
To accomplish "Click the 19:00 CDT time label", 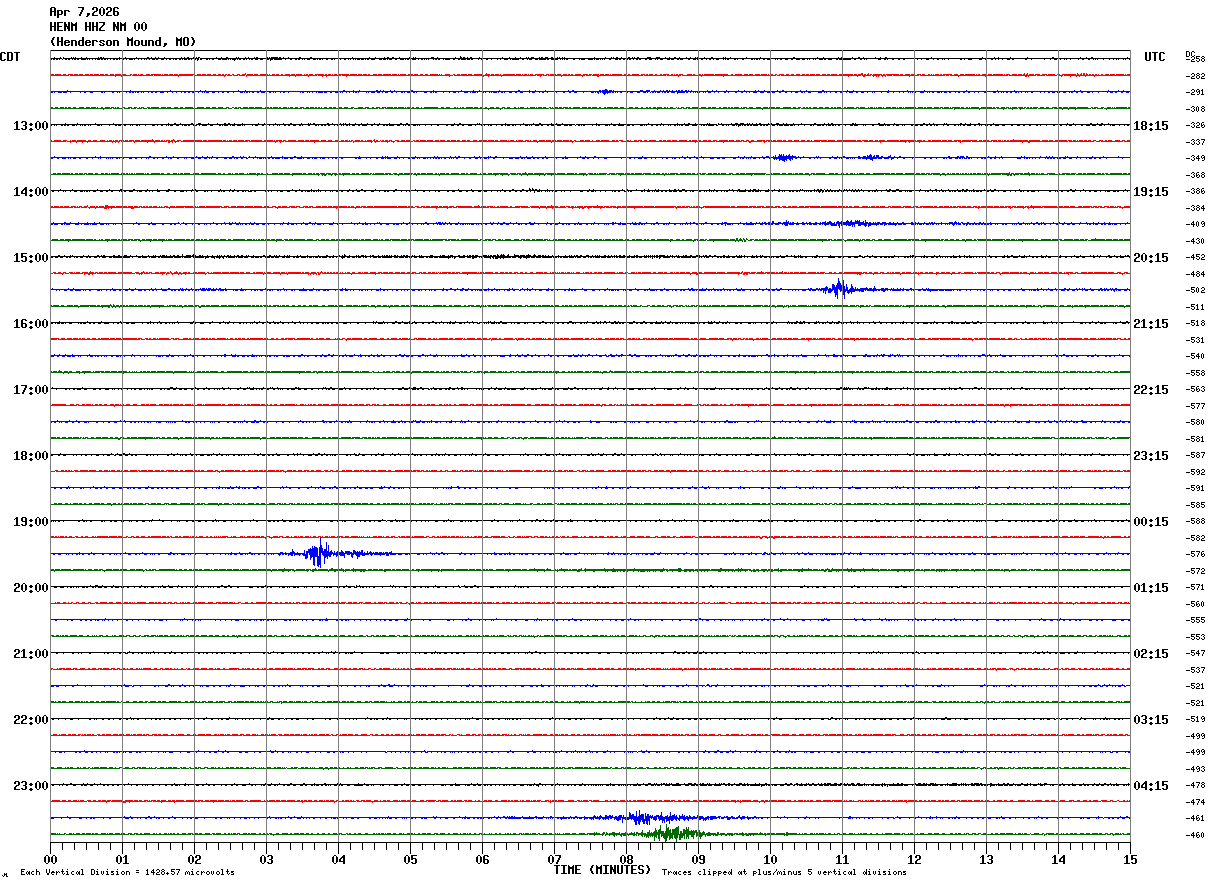I will [x=30, y=521].
